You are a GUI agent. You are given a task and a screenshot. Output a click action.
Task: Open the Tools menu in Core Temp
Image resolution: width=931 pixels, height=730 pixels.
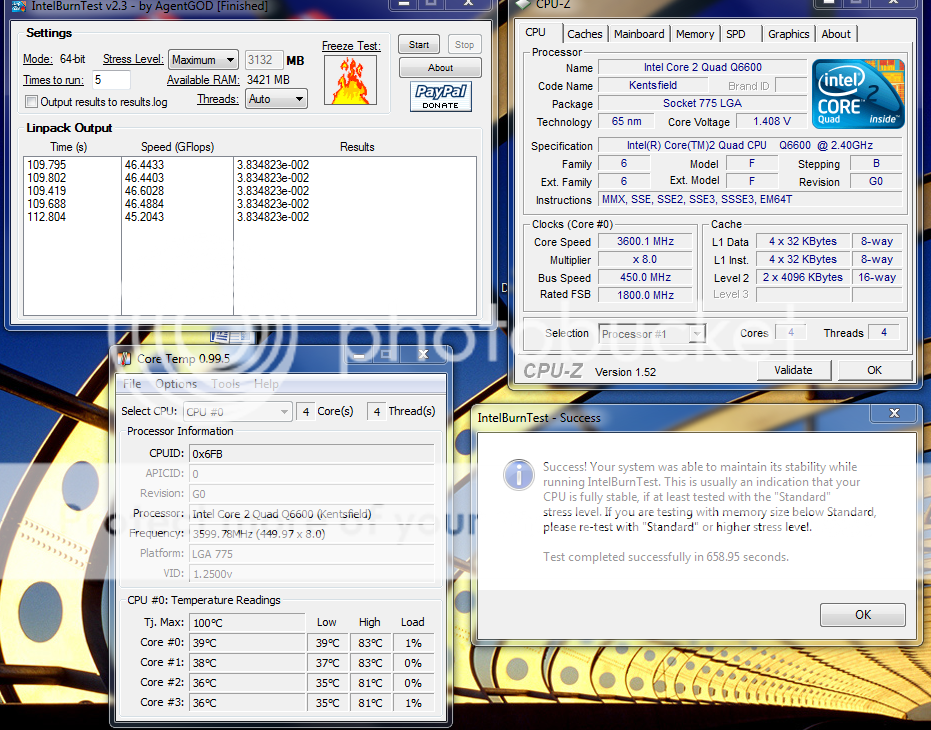[225, 384]
